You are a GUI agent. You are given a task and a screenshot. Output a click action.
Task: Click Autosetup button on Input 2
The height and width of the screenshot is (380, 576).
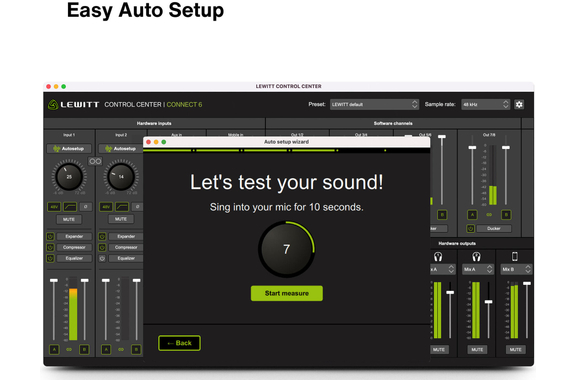[121, 148]
